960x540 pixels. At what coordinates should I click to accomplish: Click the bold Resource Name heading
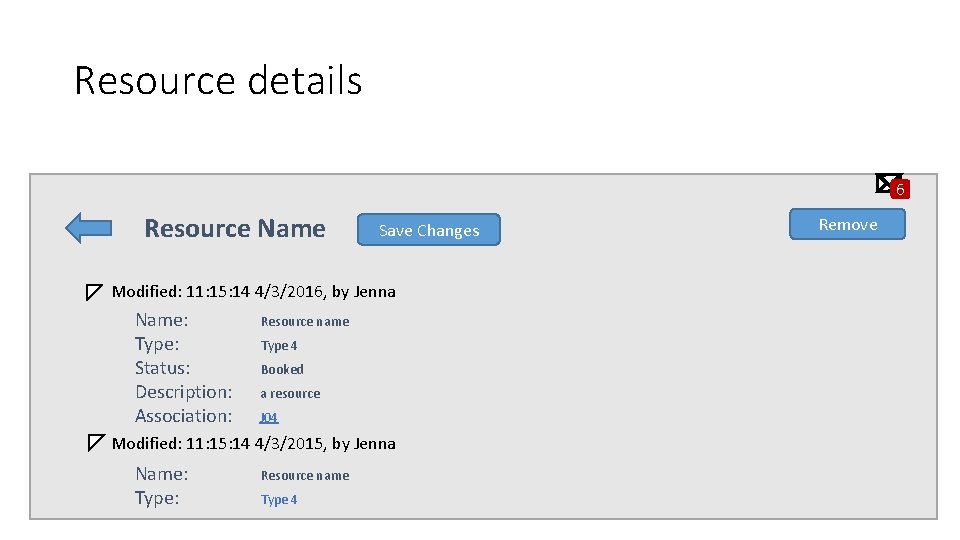coord(235,228)
